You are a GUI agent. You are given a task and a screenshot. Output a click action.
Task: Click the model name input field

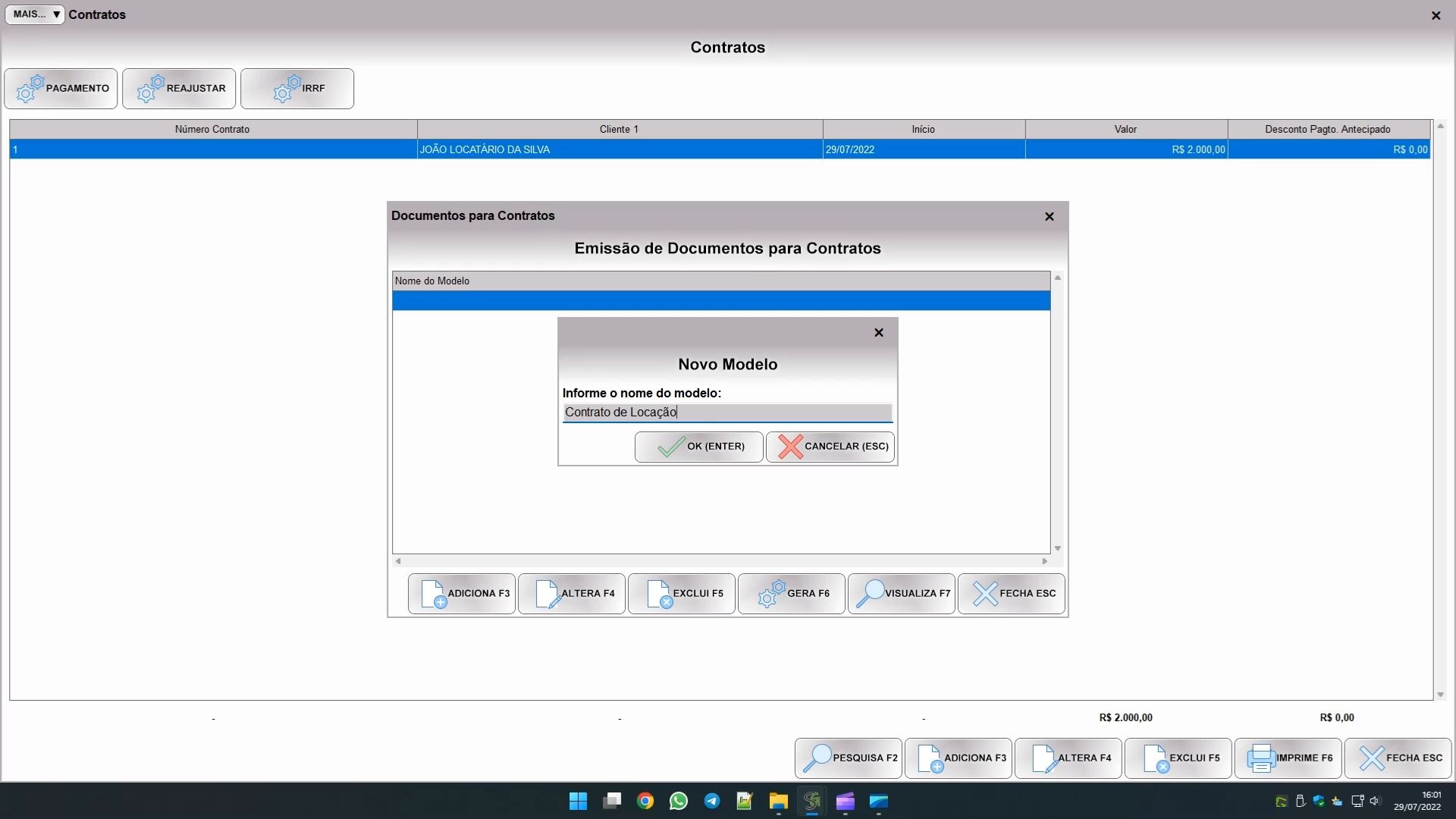(x=726, y=413)
